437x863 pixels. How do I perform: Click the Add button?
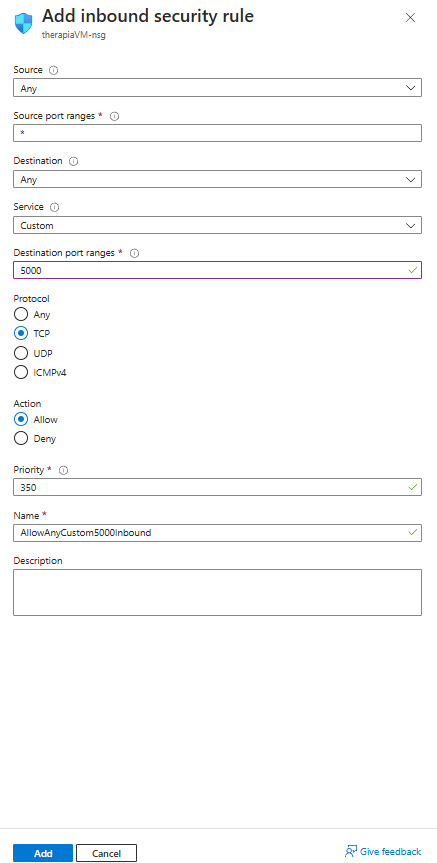click(43, 853)
